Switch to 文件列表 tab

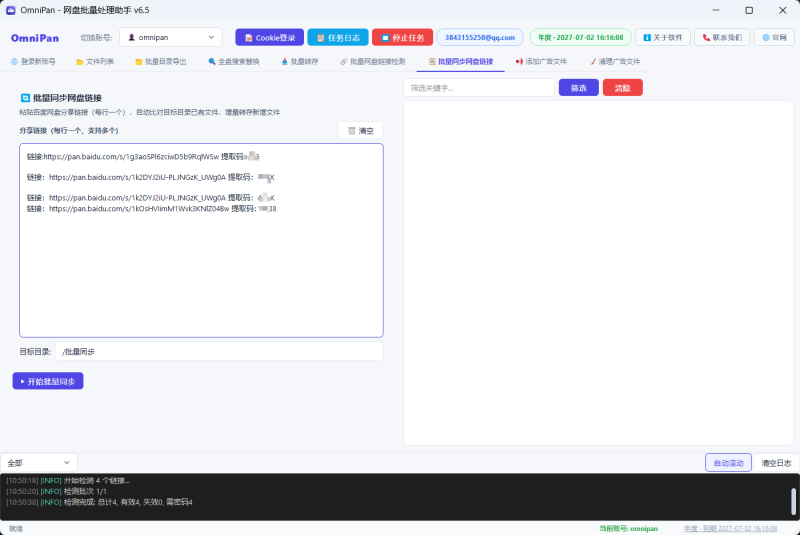95,61
